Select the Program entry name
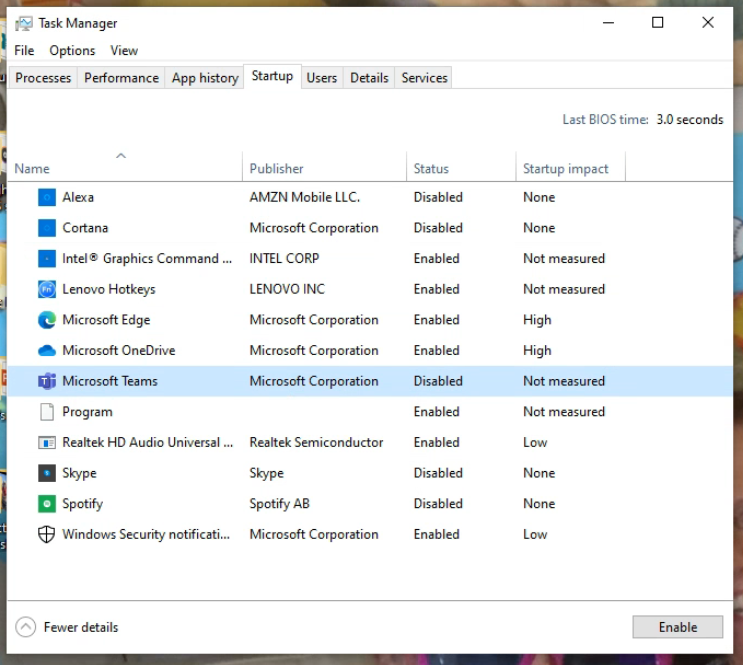Viewport: 743px width, 665px height. point(87,412)
